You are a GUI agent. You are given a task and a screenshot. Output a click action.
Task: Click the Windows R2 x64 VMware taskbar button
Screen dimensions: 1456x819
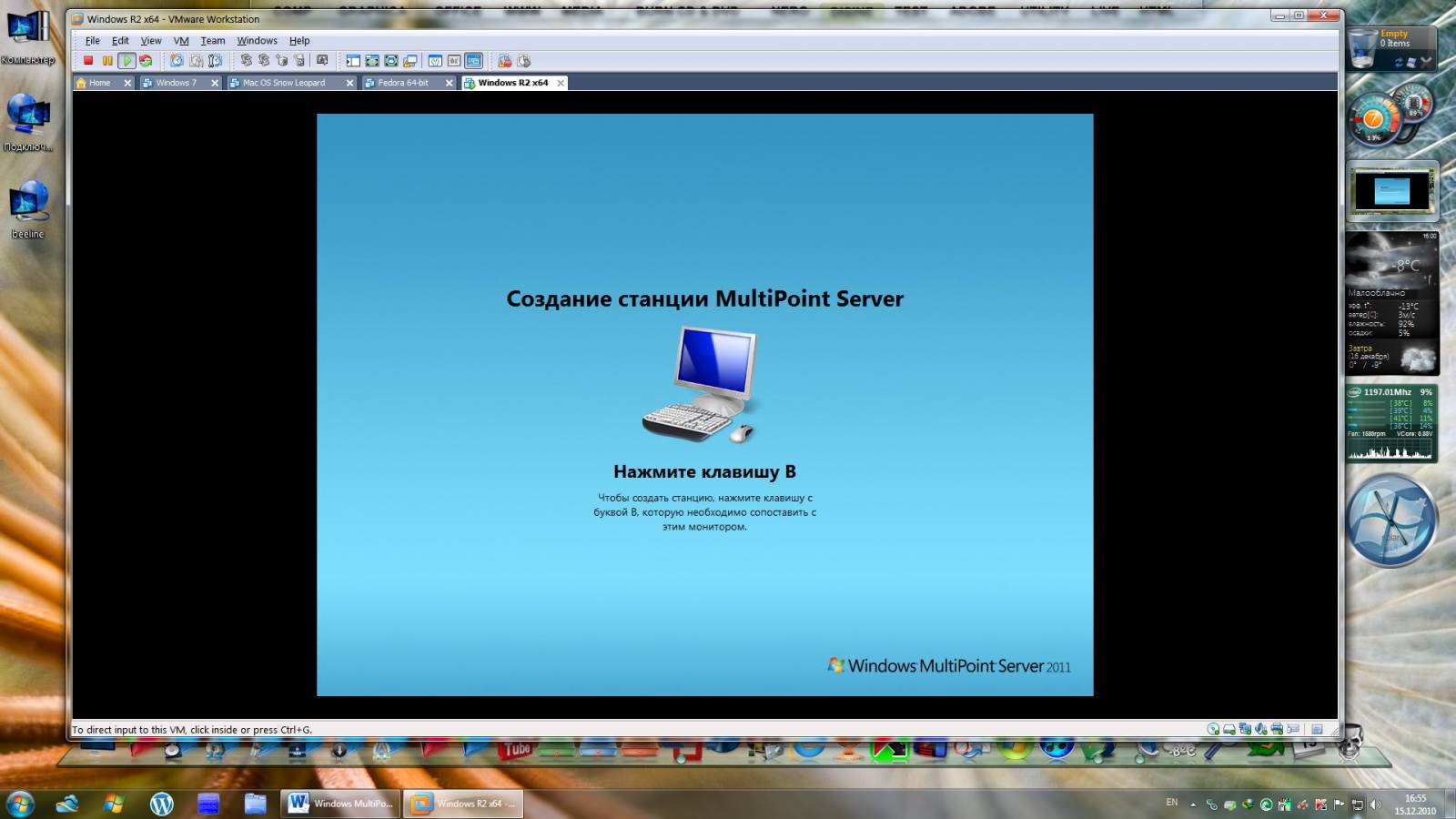[463, 804]
